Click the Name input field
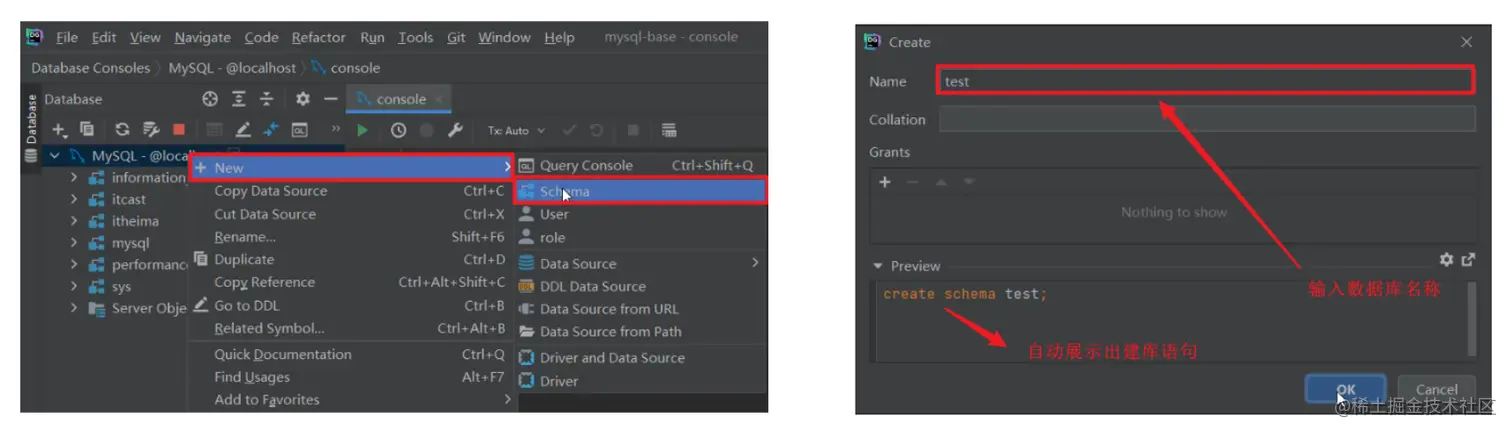This screenshot has height=433, width=1512. 1206,82
